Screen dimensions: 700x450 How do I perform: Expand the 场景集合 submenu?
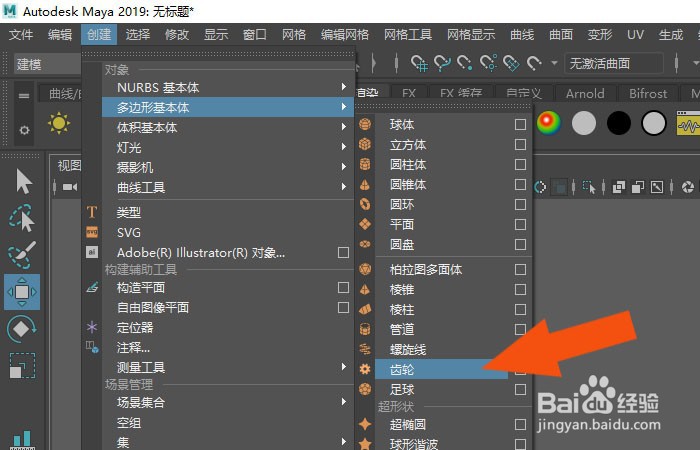click(x=228, y=402)
